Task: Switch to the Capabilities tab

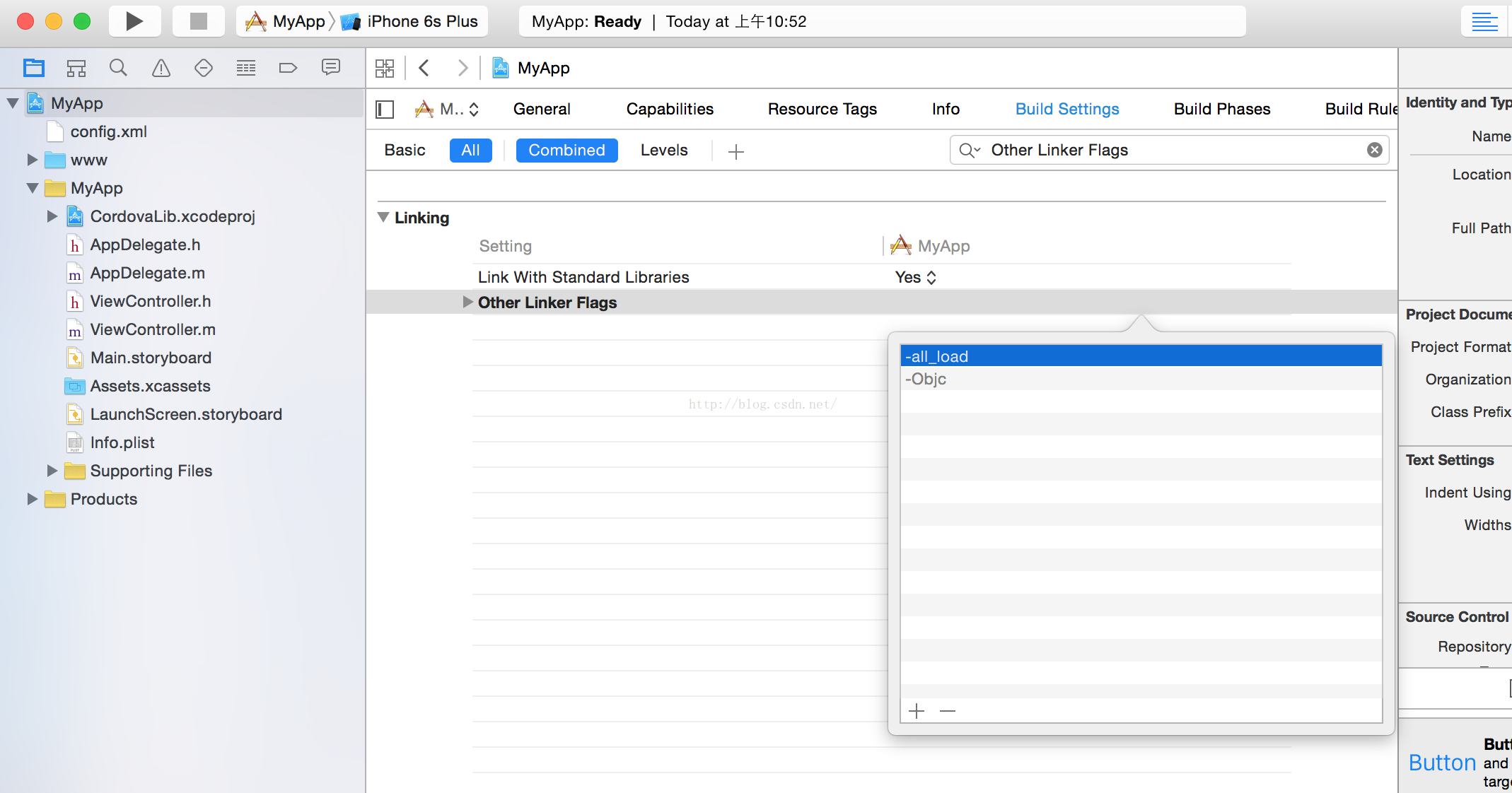Action: click(670, 109)
